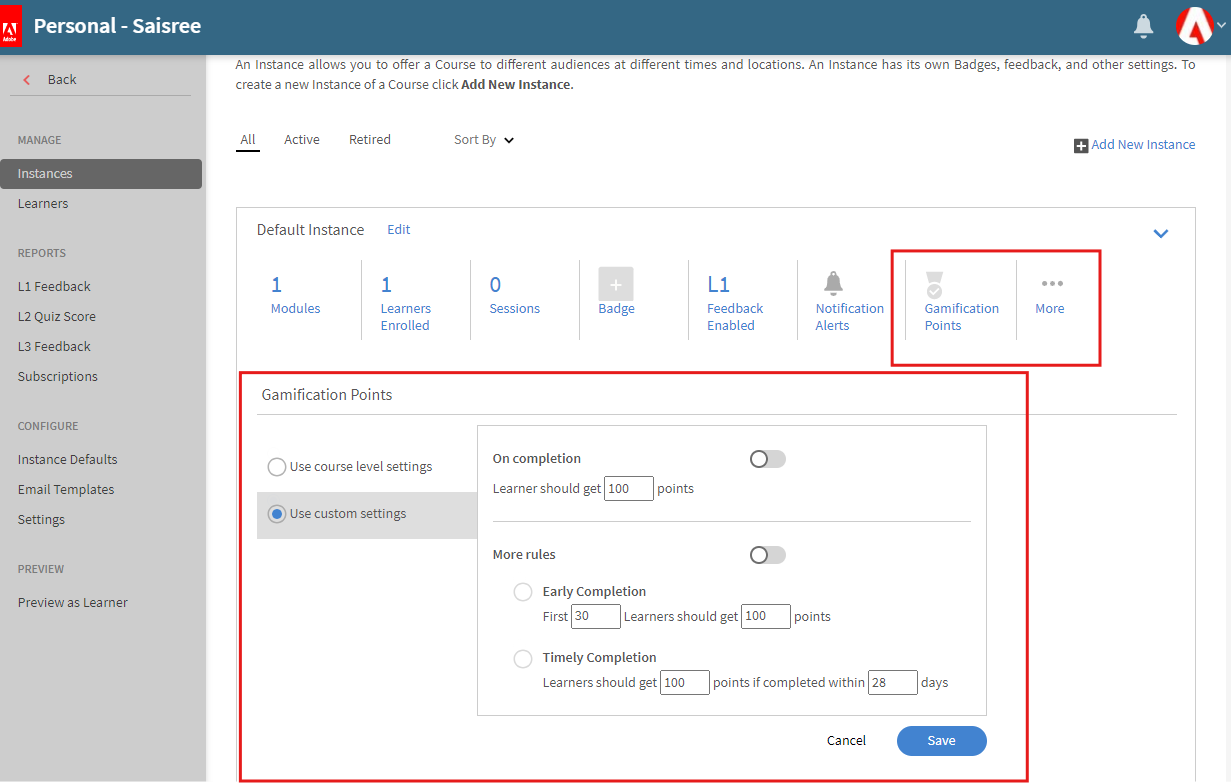Choose the Early Completion radio button

click(523, 592)
